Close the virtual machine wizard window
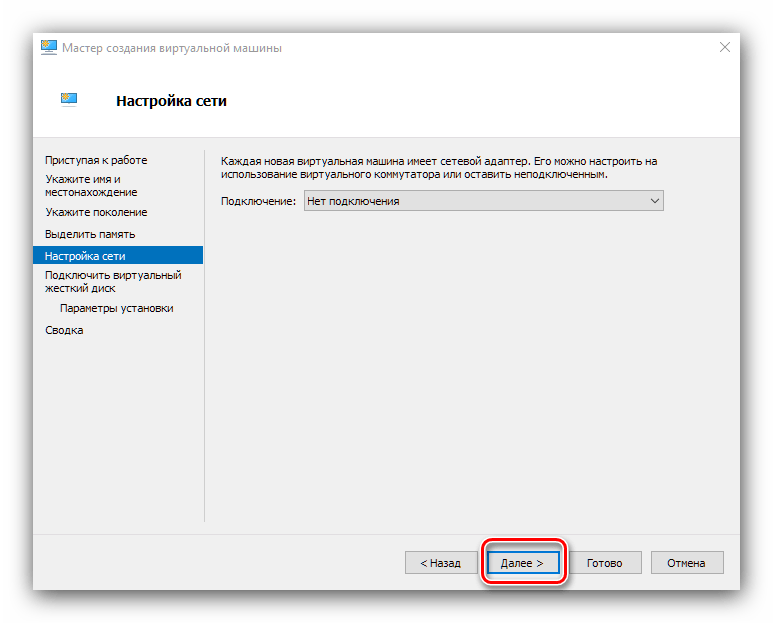The width and height of the screenshot is (773, 623). click(724, 47)
